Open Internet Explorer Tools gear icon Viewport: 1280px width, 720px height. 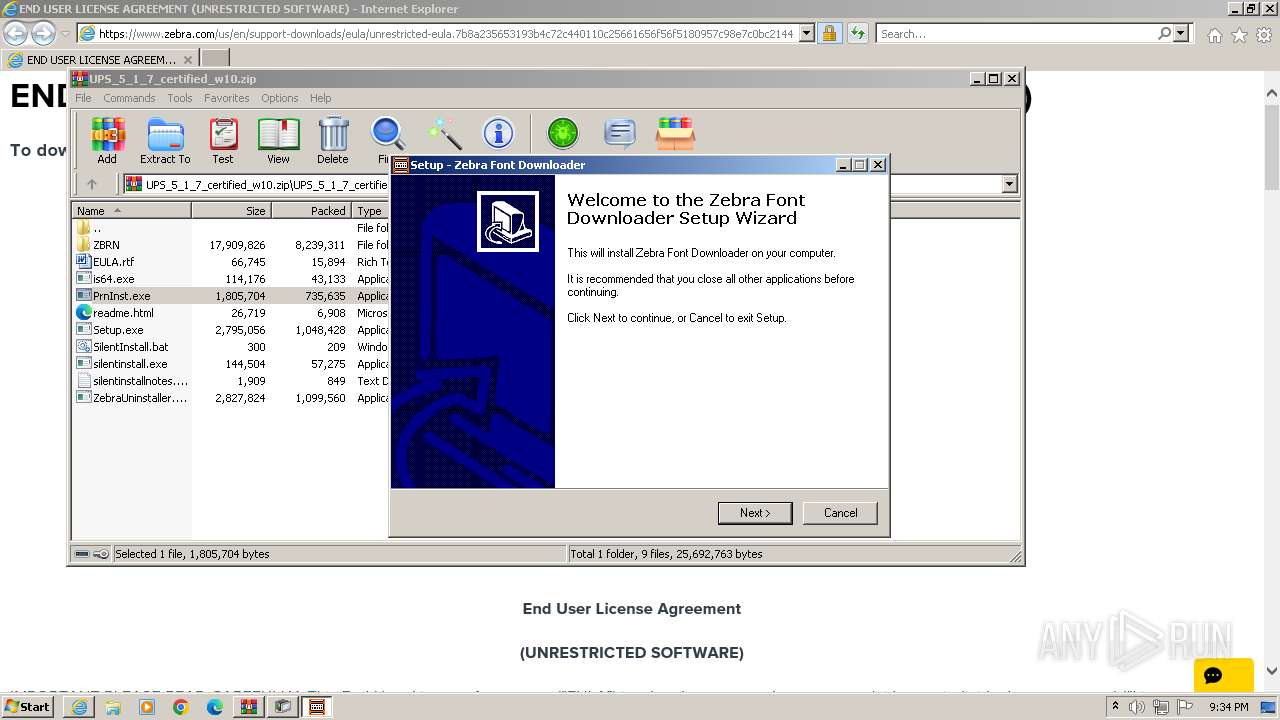point(1264,35)
